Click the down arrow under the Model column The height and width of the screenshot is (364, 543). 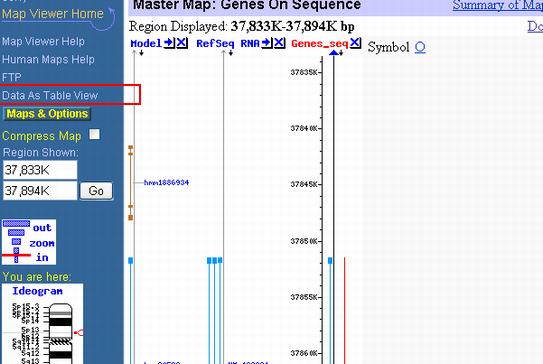click(x=141, y=53)
